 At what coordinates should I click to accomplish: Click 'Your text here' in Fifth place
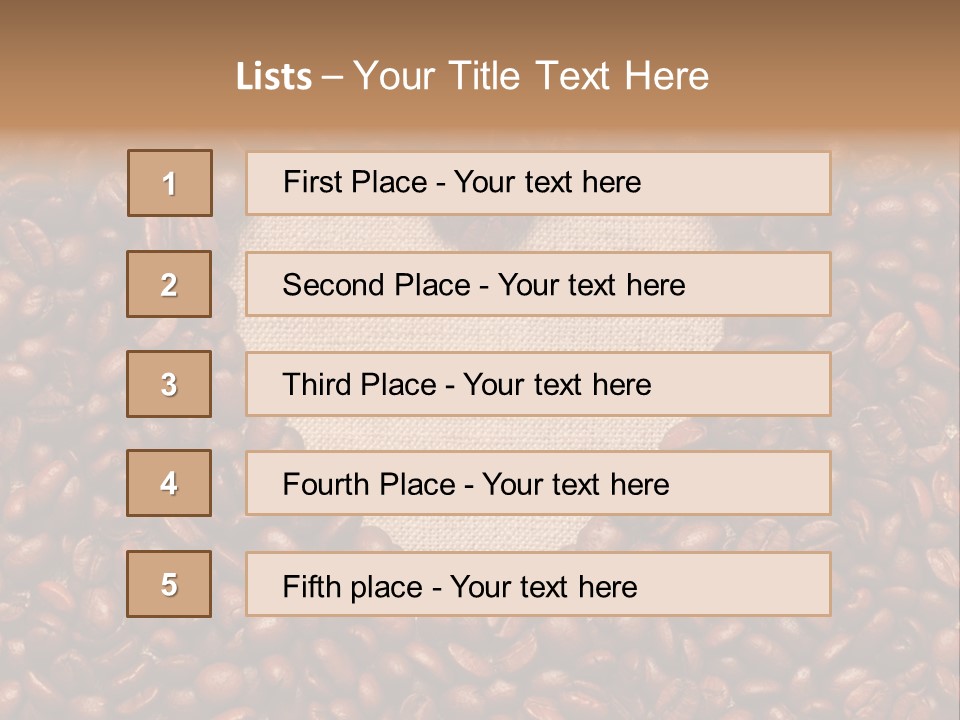(x=544, y=587)
